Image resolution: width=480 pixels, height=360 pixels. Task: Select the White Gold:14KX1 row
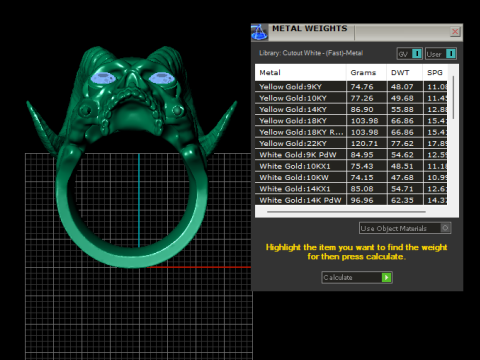(351, 189)
